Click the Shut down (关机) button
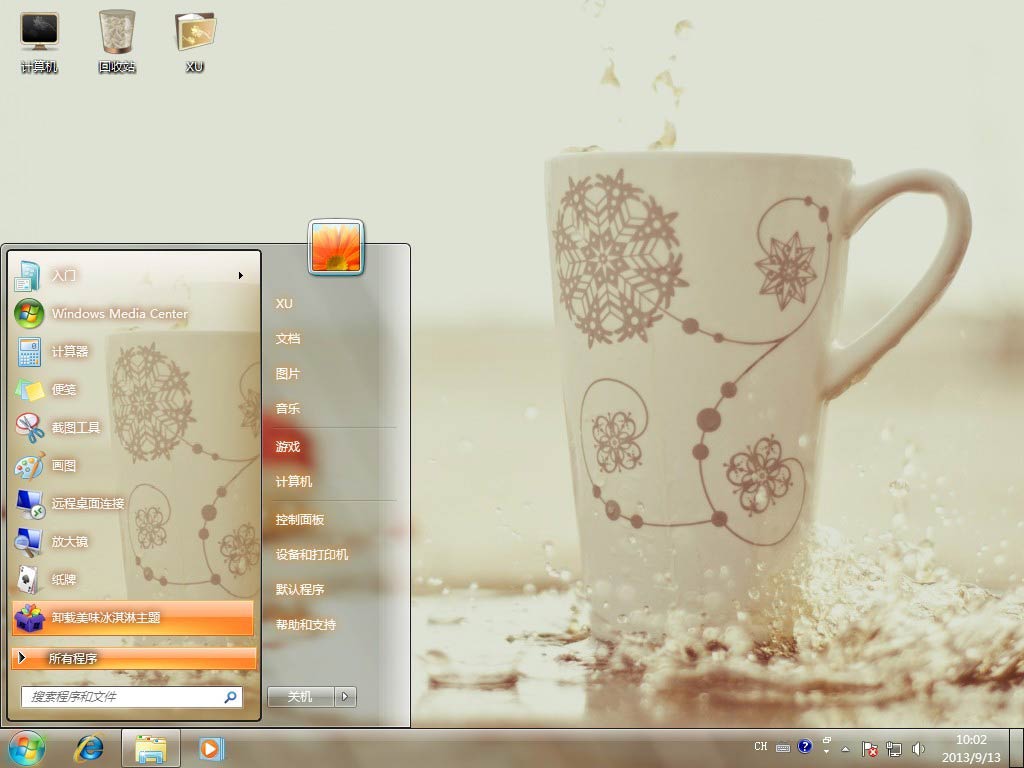Image resolution: width=1024 pixels, height=768 pixels. pyautogui.click(x=300, y=696)
